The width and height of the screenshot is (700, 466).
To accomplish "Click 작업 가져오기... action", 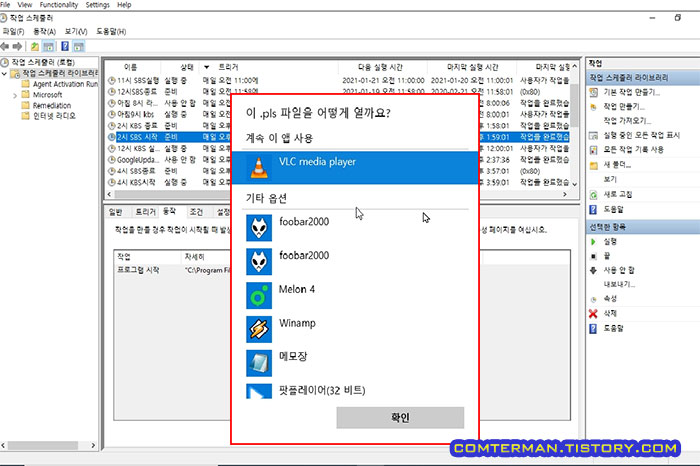I will pyautogui.click(x=627, y=121).
